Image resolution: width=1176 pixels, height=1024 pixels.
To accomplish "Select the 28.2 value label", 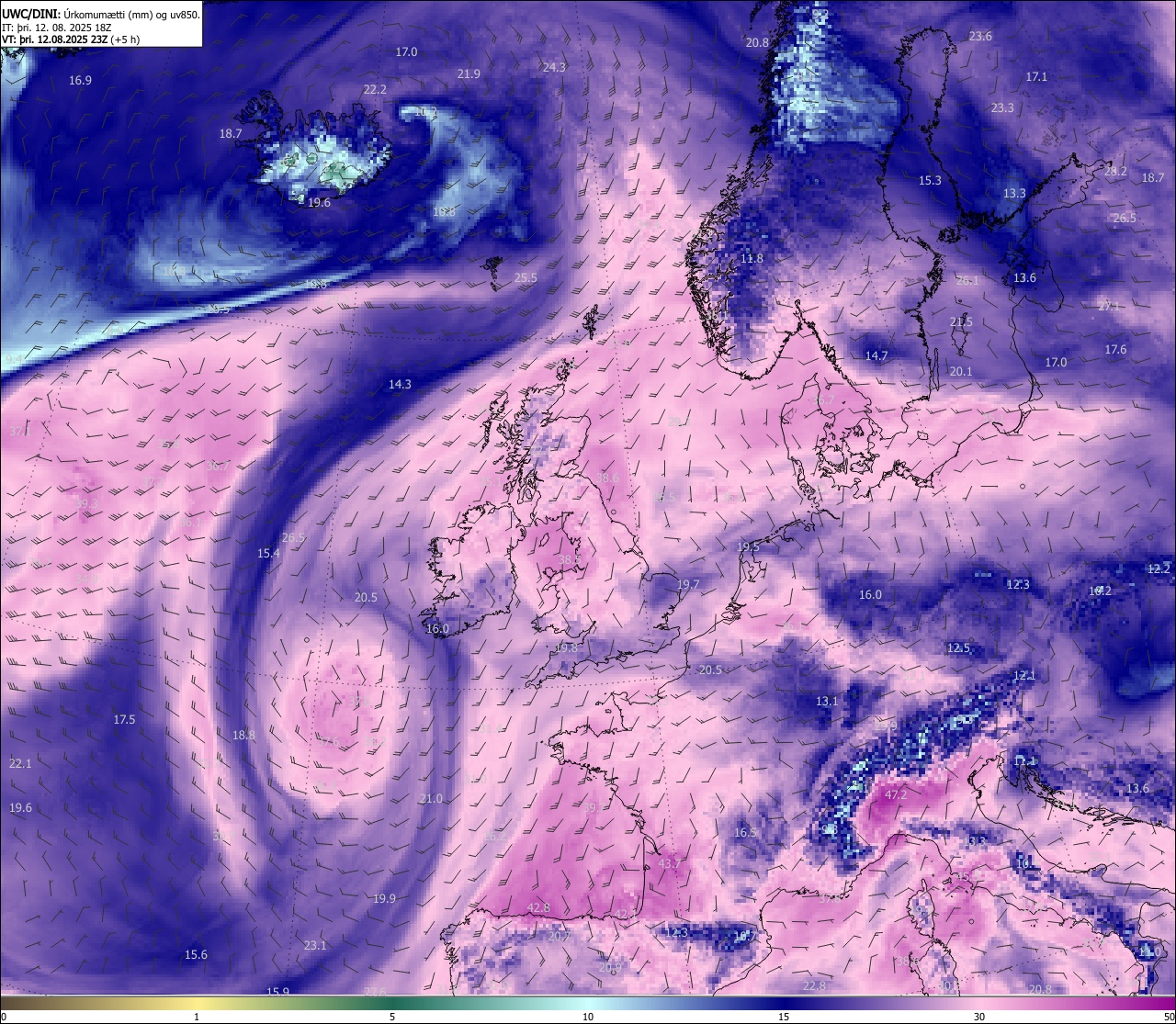I will point(1115,172).
